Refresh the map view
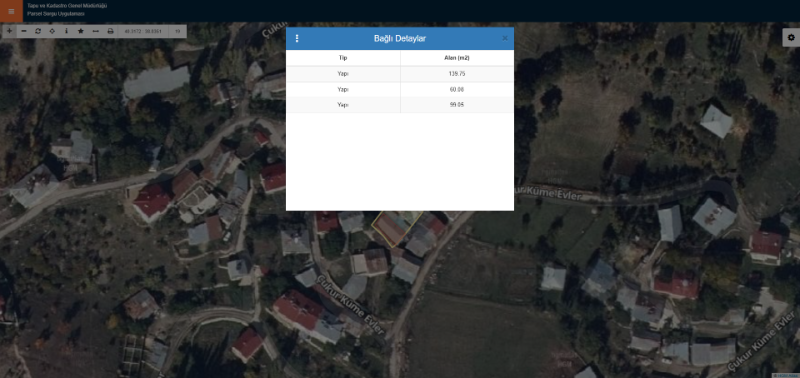The width and height of the screenshot is (800, 378). (38, 31)
